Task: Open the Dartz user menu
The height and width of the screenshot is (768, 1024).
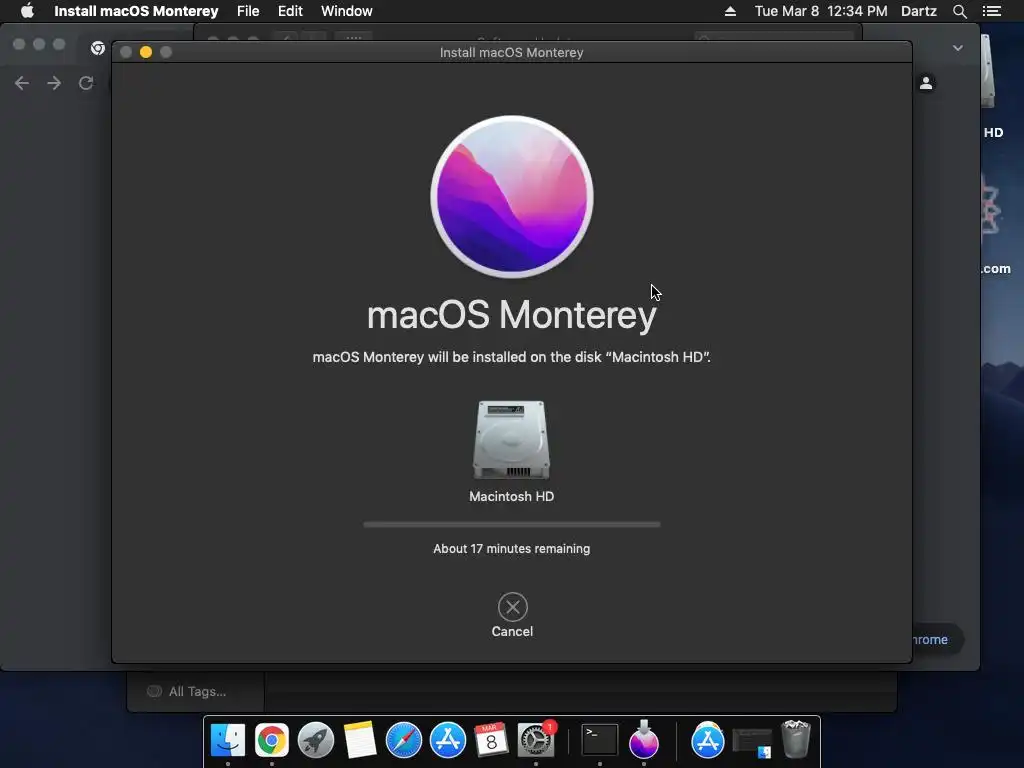Action: [x=919, y=11]
